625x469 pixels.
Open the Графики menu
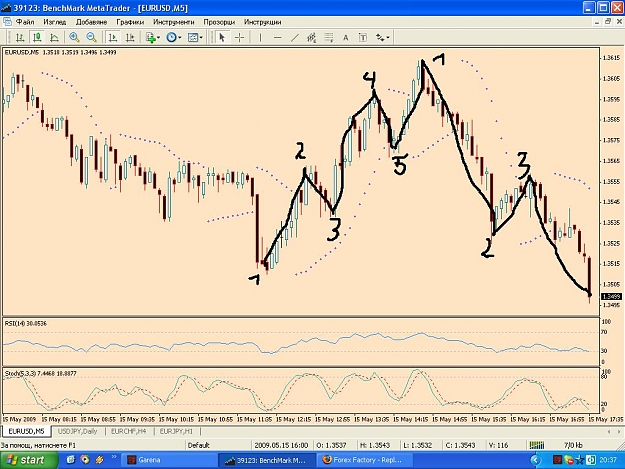(130, 22)
